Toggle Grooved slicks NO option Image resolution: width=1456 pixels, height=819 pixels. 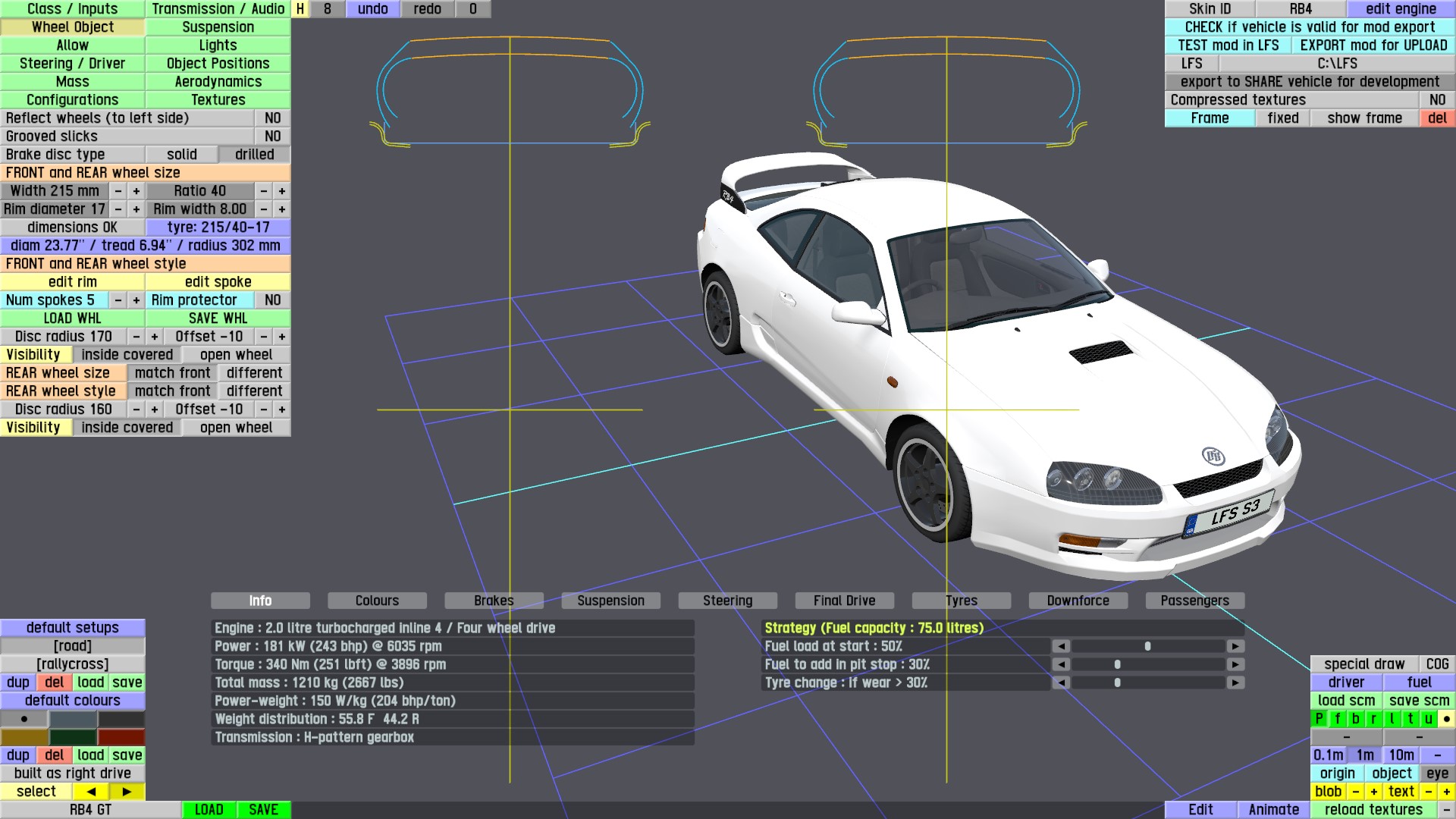[x=272, y=136]
